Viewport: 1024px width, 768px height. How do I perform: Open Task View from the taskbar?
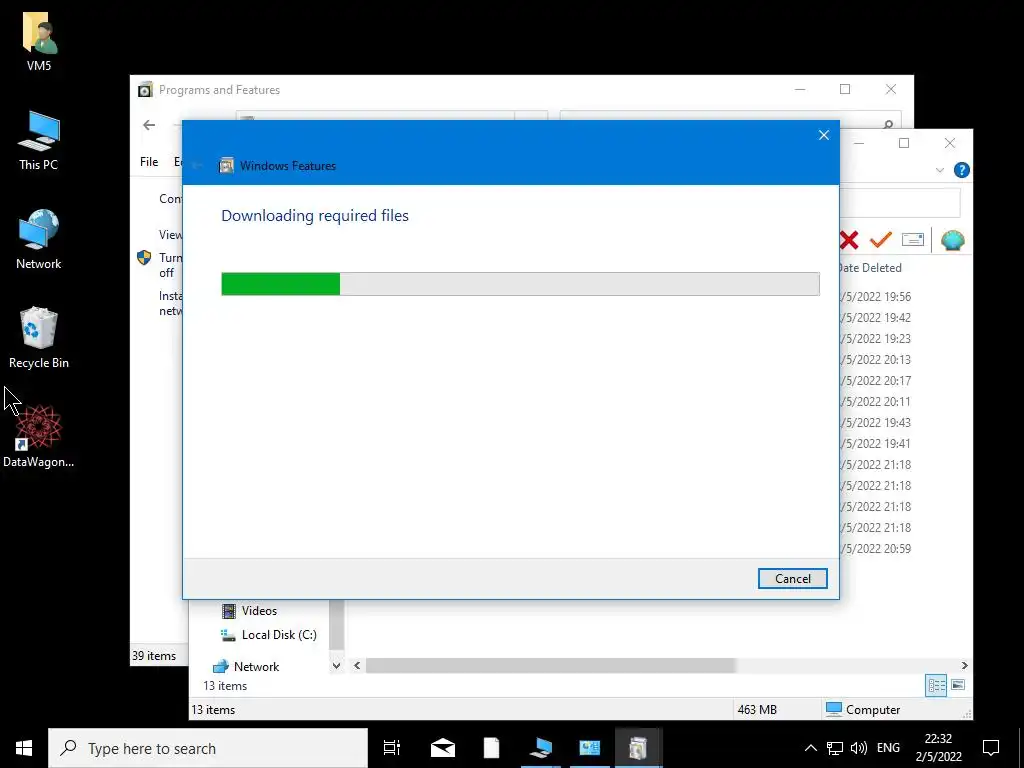(391, 748)
